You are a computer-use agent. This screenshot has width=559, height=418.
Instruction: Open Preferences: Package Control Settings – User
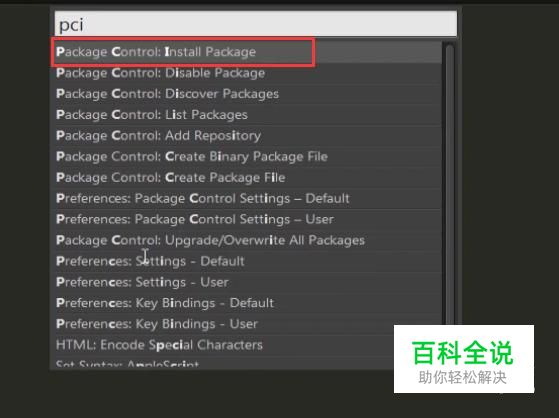point(248,220)
